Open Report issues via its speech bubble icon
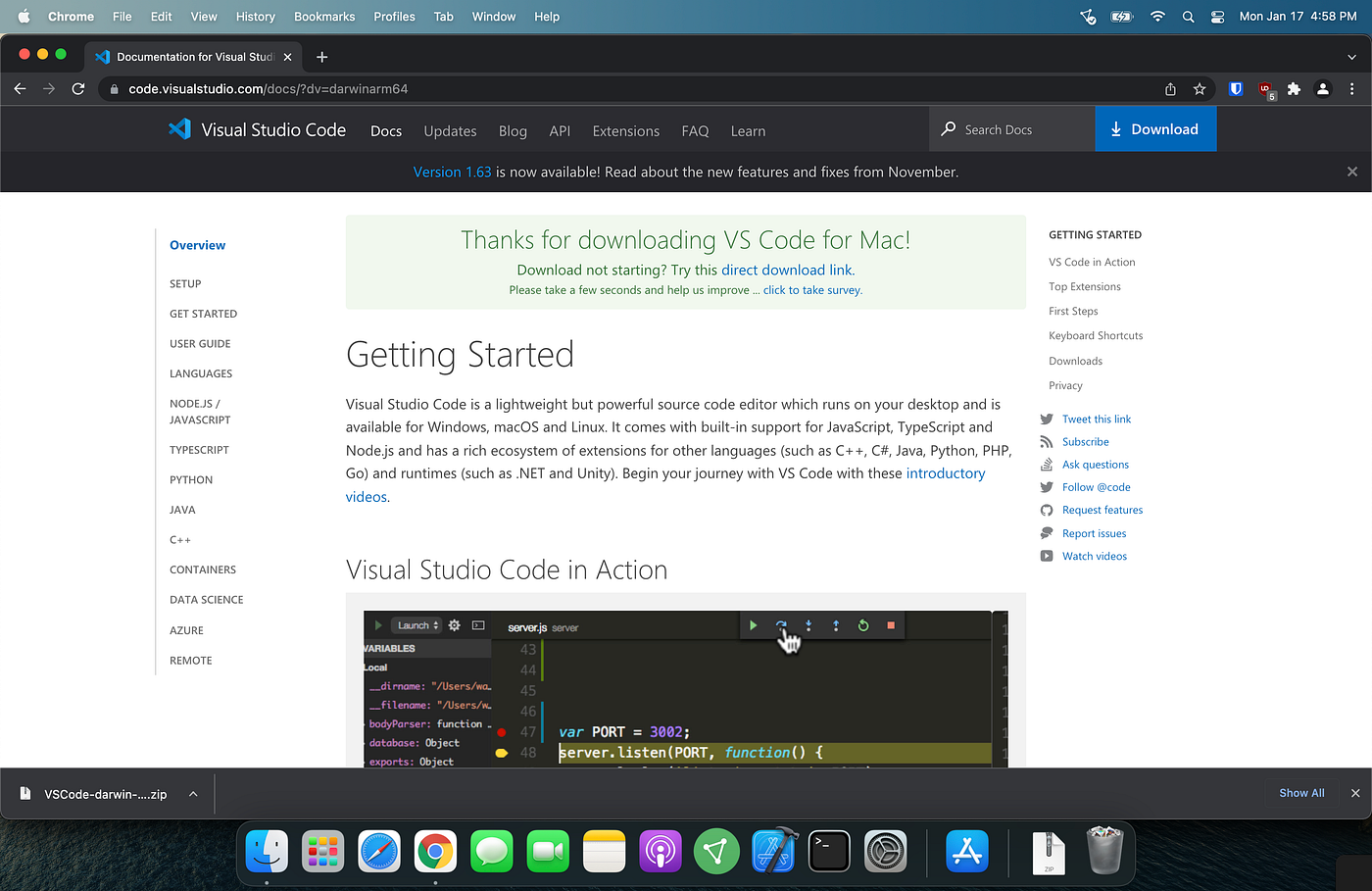The height and width of the screenshot is (891, 1372). (x=1045, y=532)
